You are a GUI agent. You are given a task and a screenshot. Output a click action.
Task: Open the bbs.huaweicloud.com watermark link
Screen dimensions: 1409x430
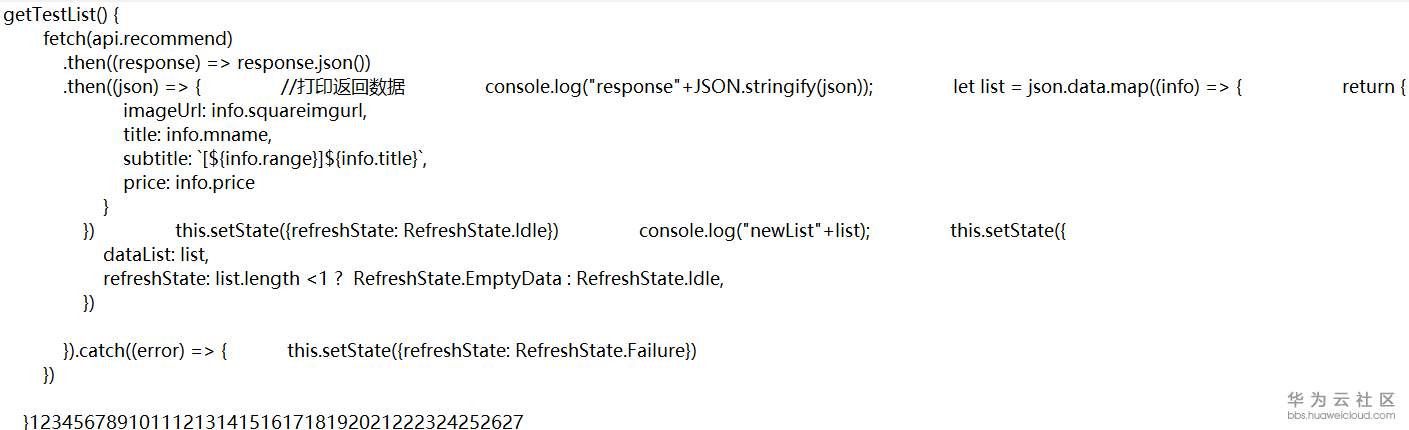click(x=1340, y=414)
